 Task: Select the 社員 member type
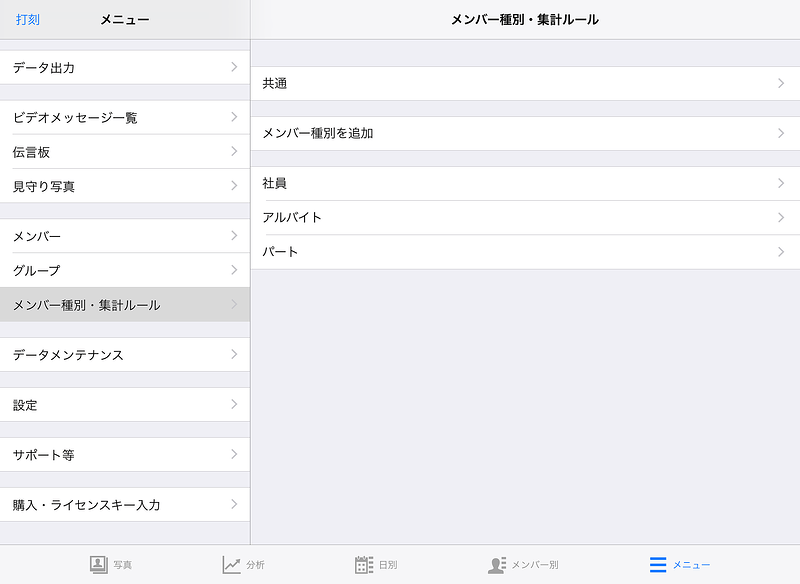point(524,183)
